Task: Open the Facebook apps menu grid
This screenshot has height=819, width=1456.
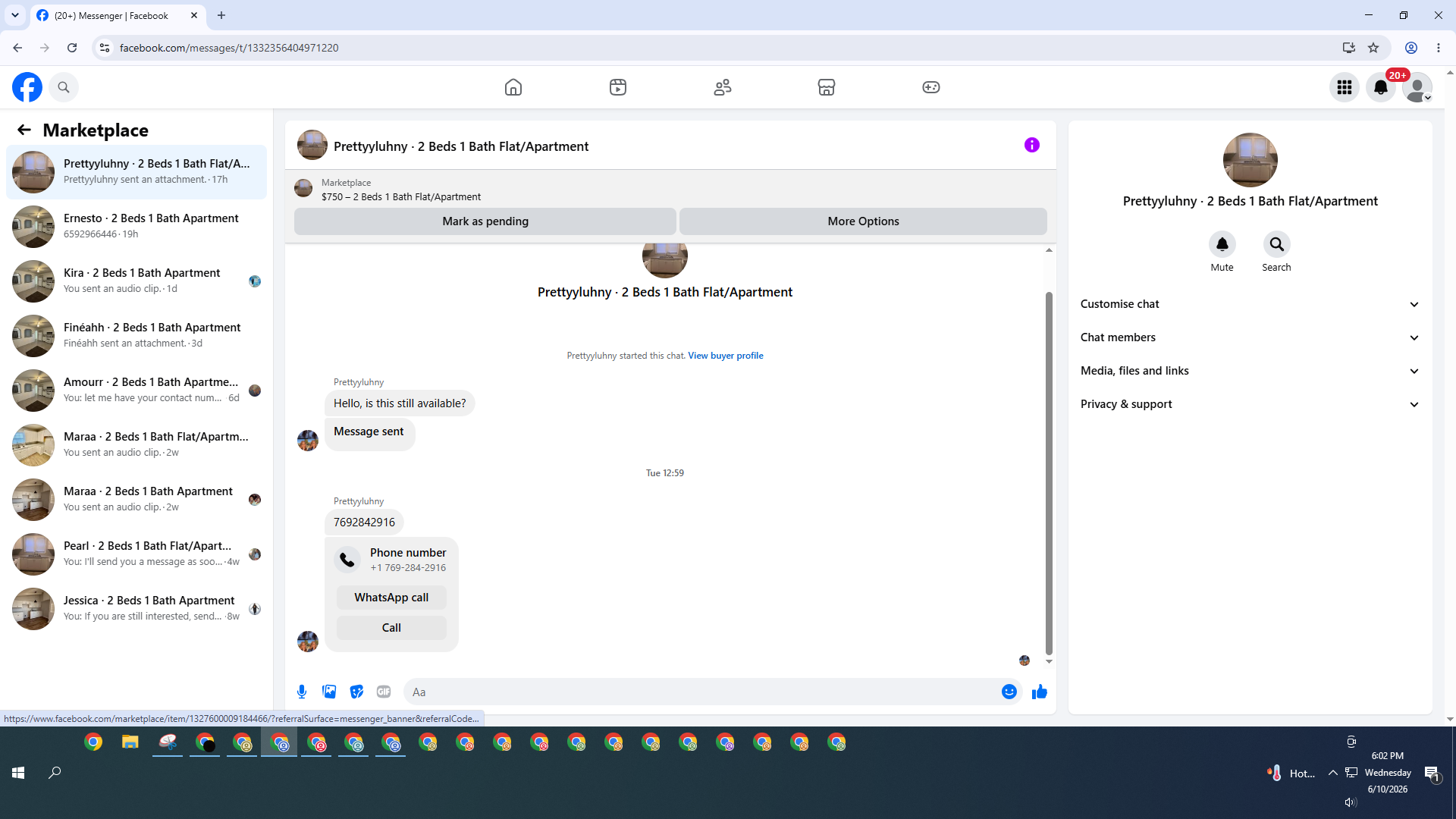Action: coord(1345,87)
